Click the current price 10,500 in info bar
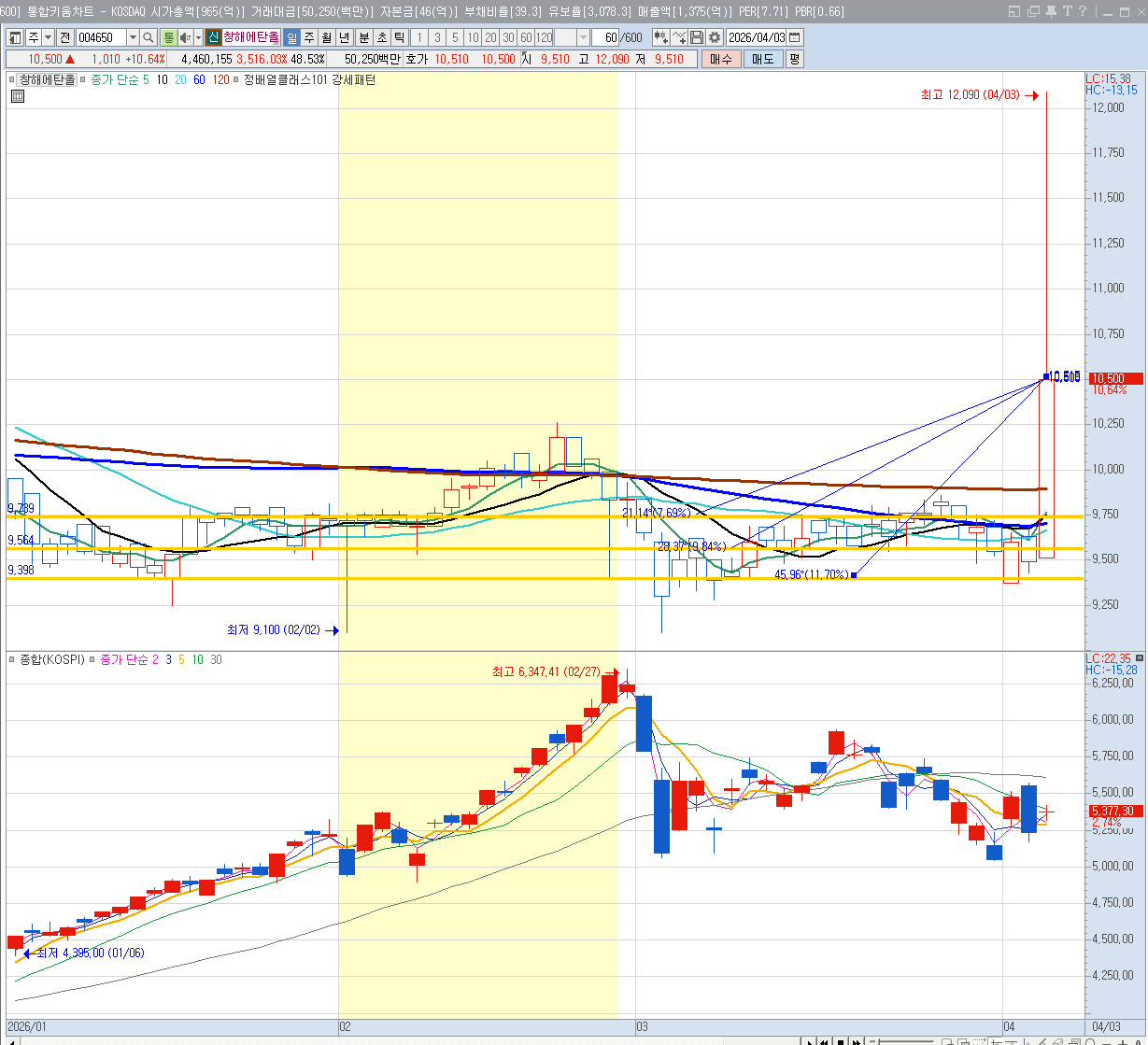This screenshot has width=1148, height=1045. (x=45, y=59)
